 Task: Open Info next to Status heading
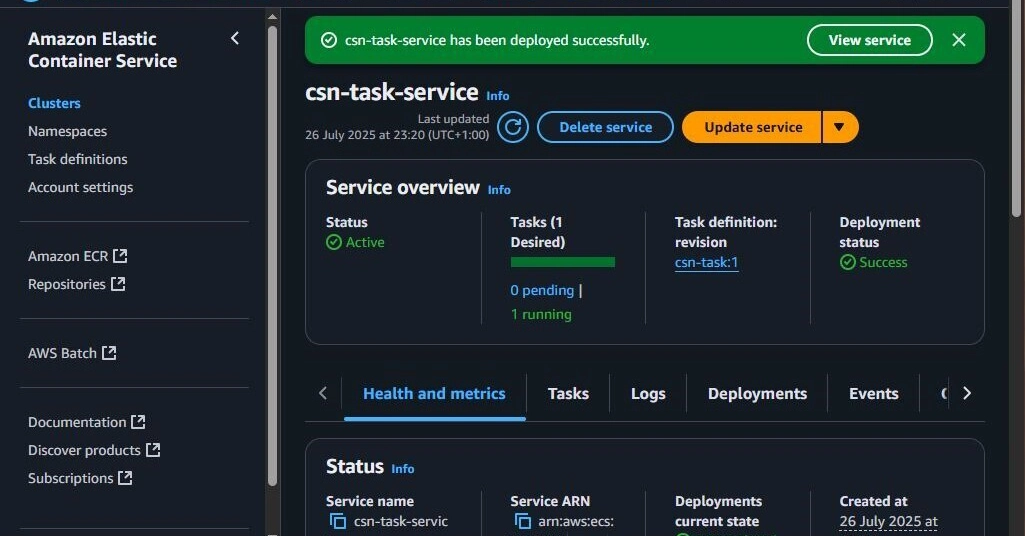pyautogui.click(x=402, y=469)
